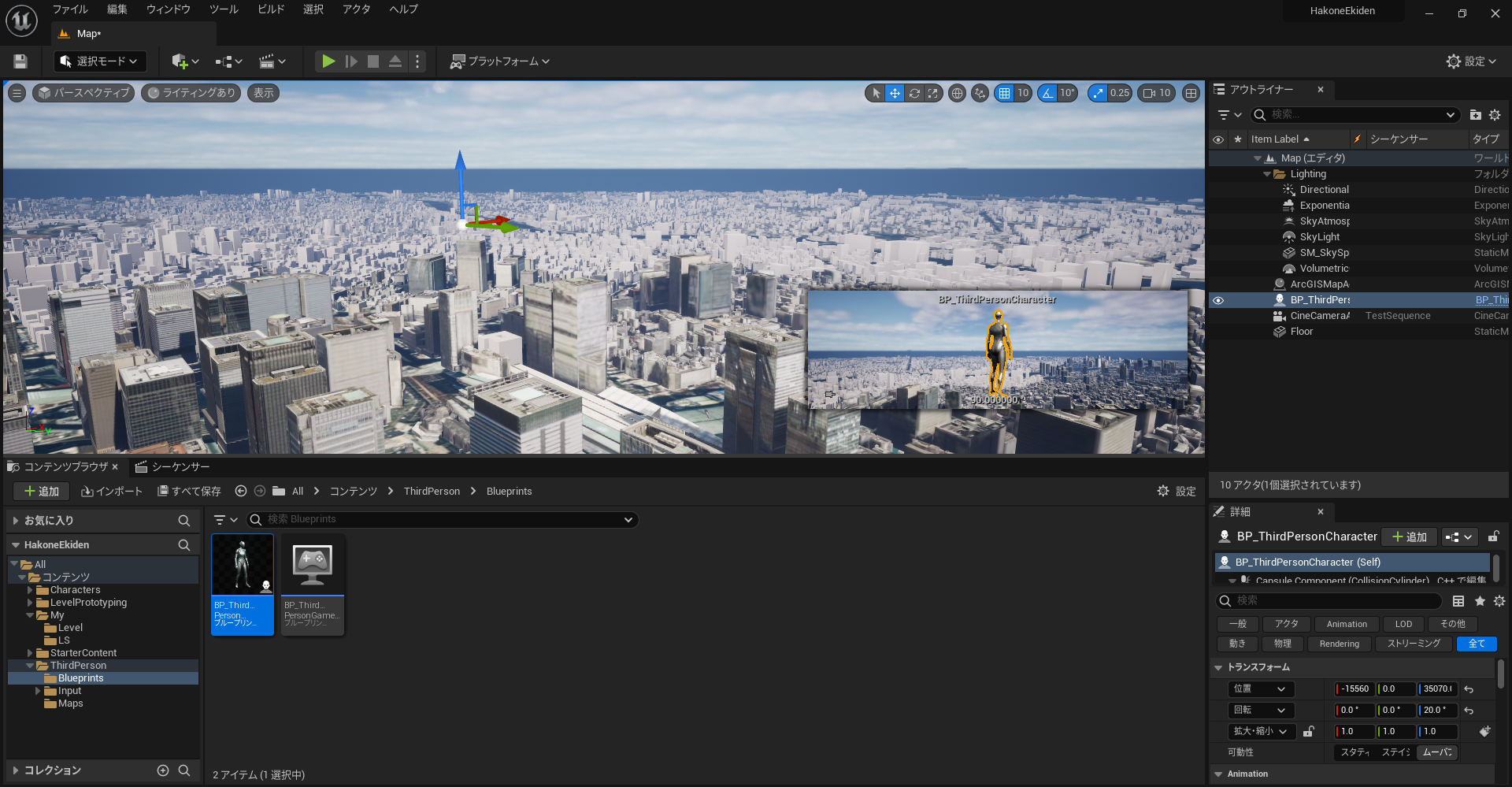Toggle scale snapping in the viewport
This screenshot has width=1512, height=787.
pos(1098,93)
